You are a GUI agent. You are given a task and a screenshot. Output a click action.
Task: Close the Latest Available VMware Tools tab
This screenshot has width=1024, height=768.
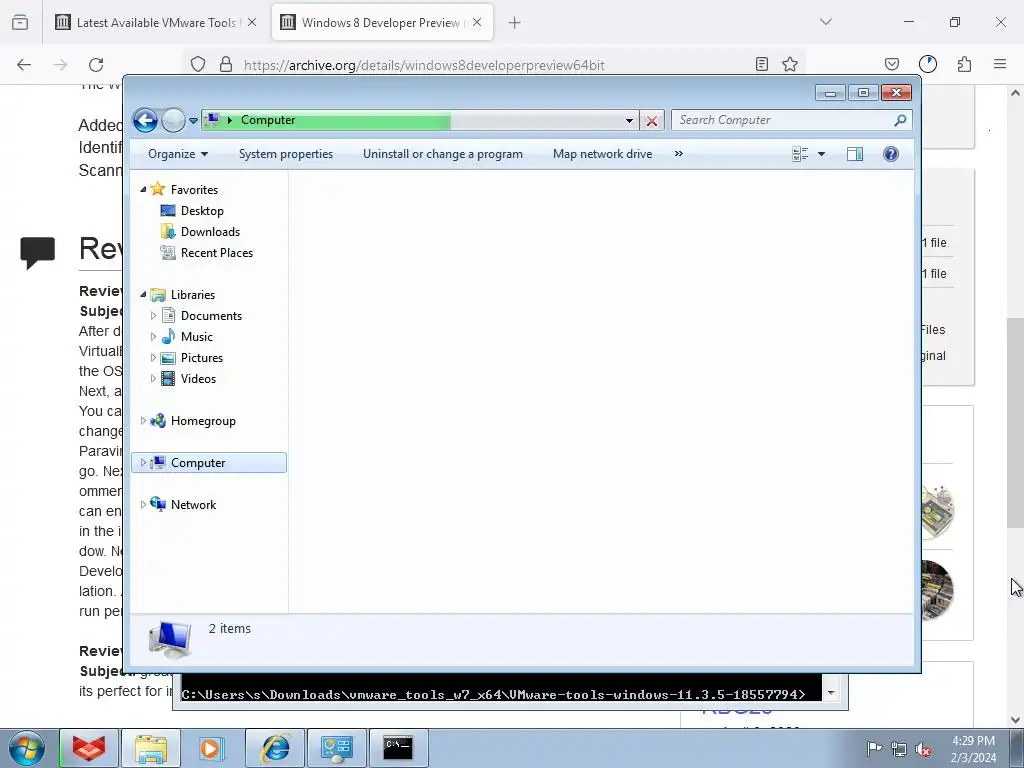point(252,22)
